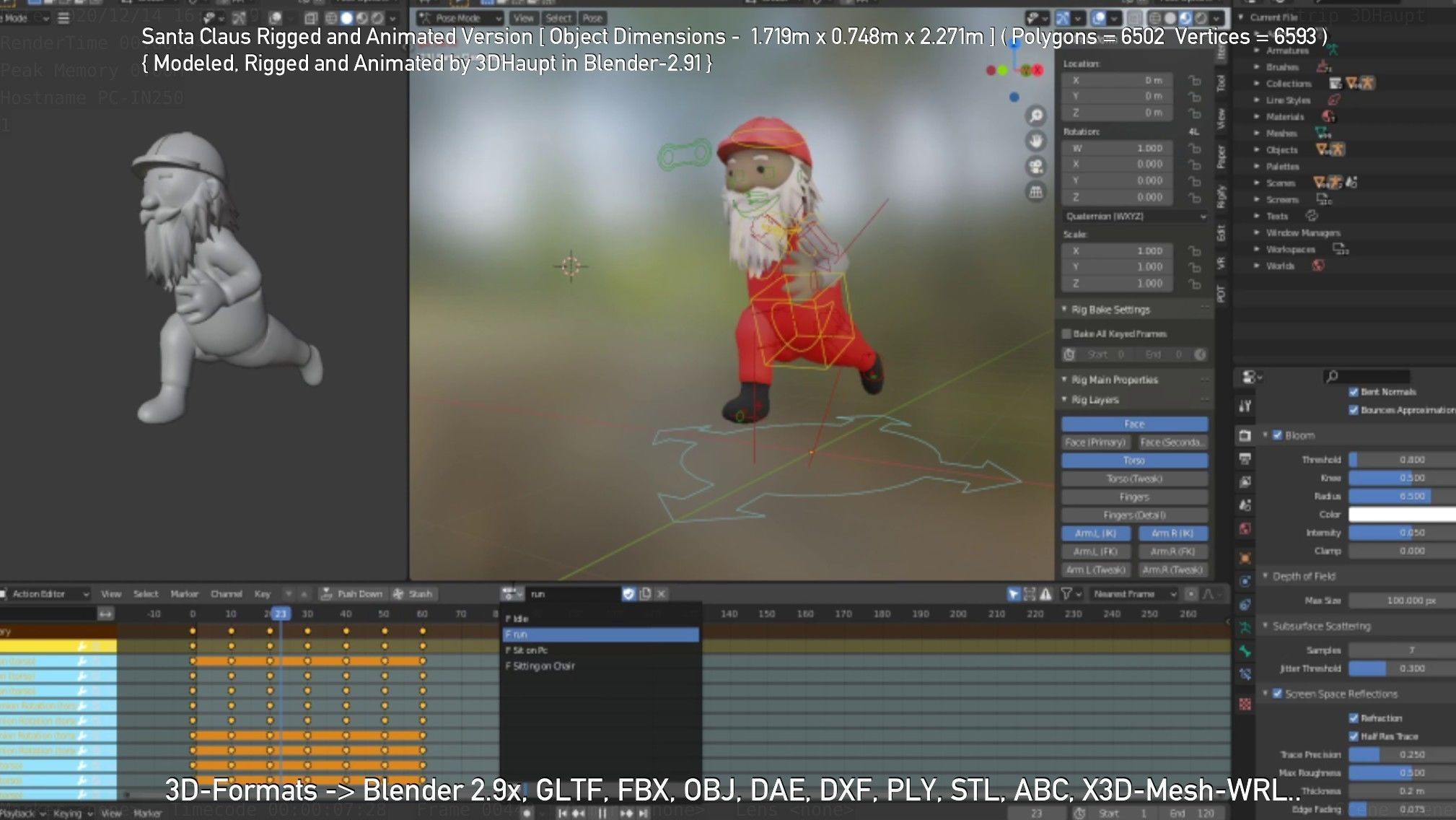Collapse Depth of Field panel
1456x820 pixels.
pos(1266,576)
